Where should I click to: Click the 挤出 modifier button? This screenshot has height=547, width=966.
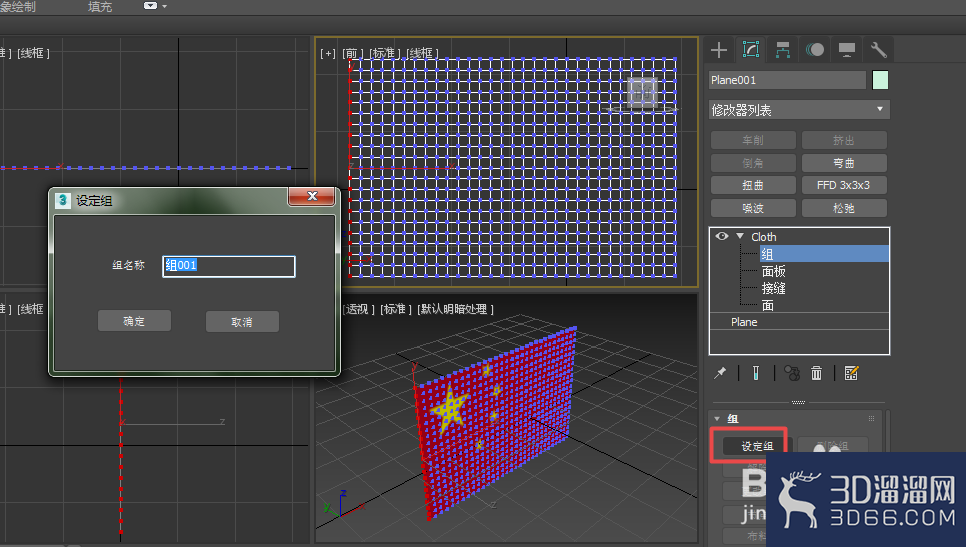844,140
